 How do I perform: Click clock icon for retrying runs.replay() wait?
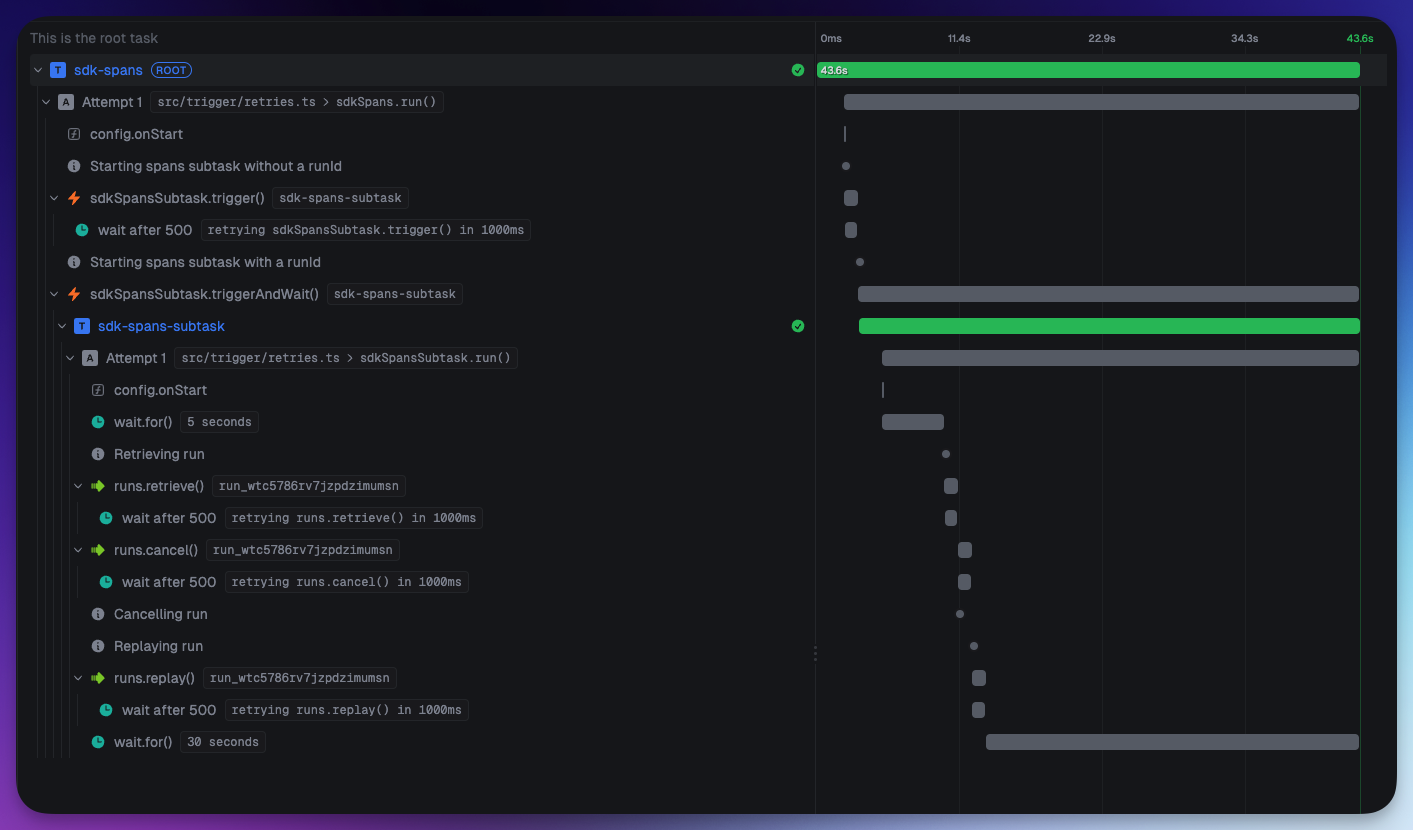(x=106, y=710)
